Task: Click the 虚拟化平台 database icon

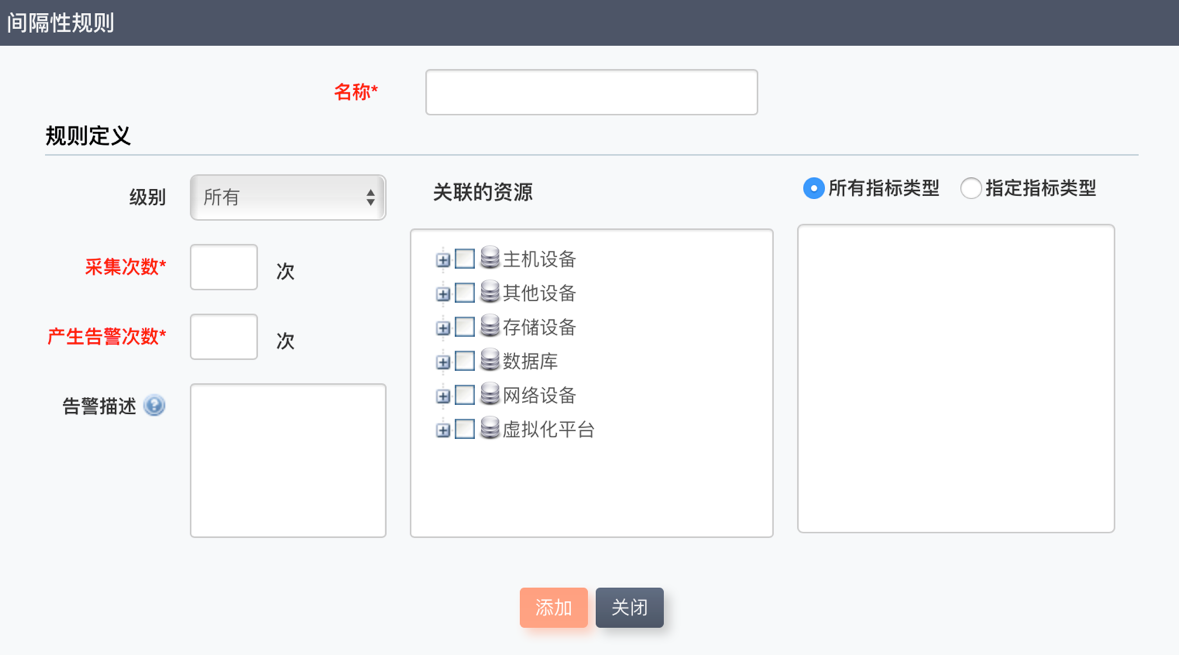Action: click(489, 429)
